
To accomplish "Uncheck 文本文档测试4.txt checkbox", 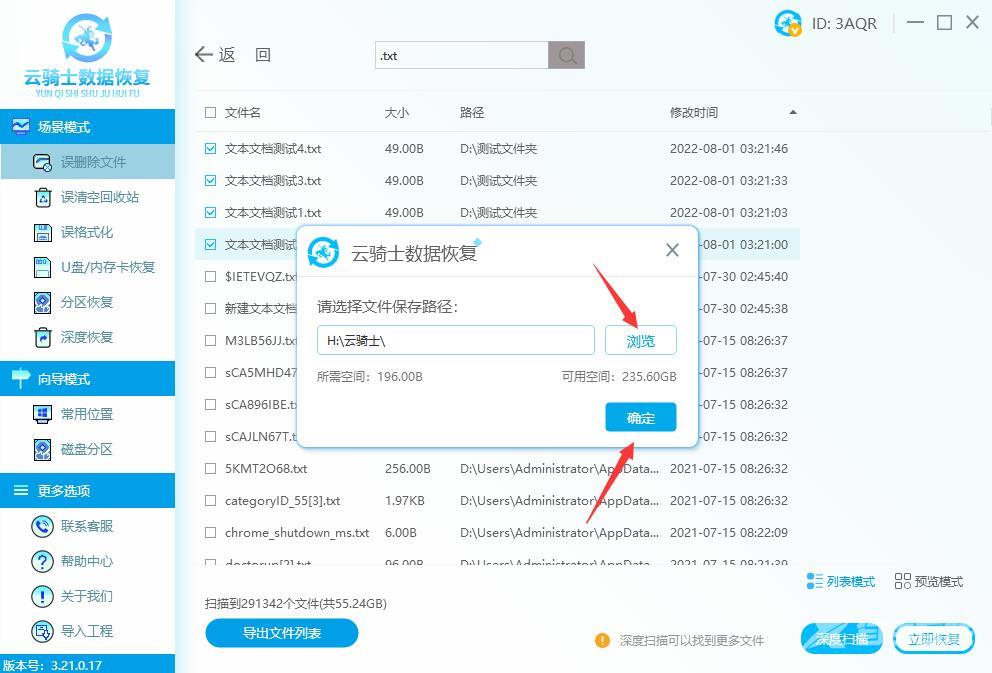I will pos(211,149).
